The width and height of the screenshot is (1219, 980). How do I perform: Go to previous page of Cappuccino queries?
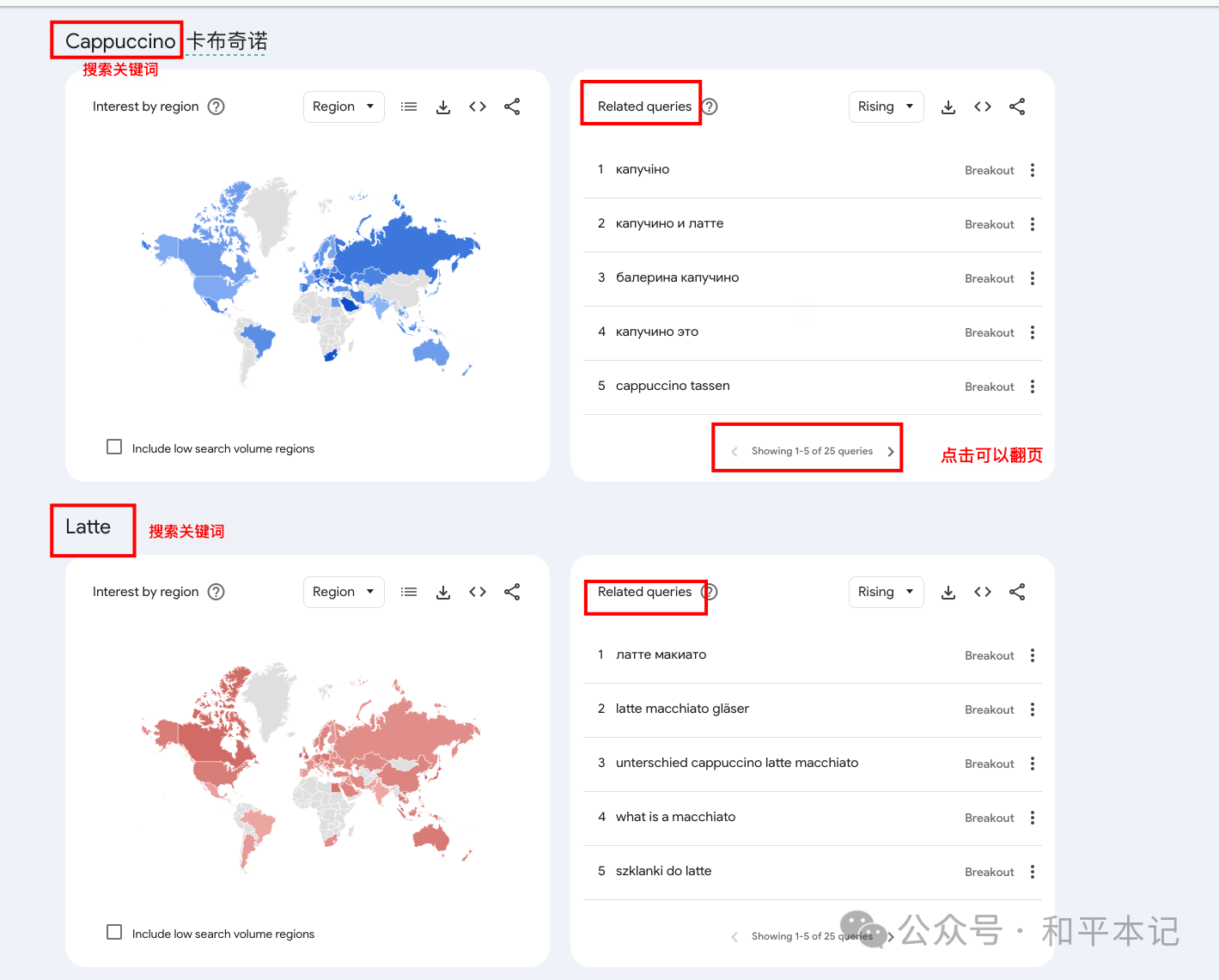point(734,452)
